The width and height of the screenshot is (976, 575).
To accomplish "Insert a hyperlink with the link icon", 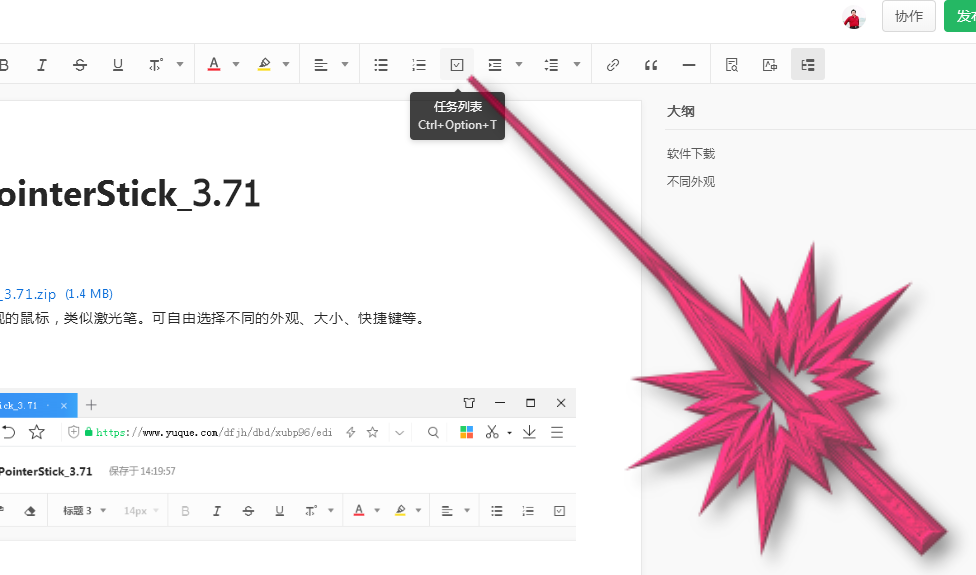I will pyautogui.click(x=613, y=65).
